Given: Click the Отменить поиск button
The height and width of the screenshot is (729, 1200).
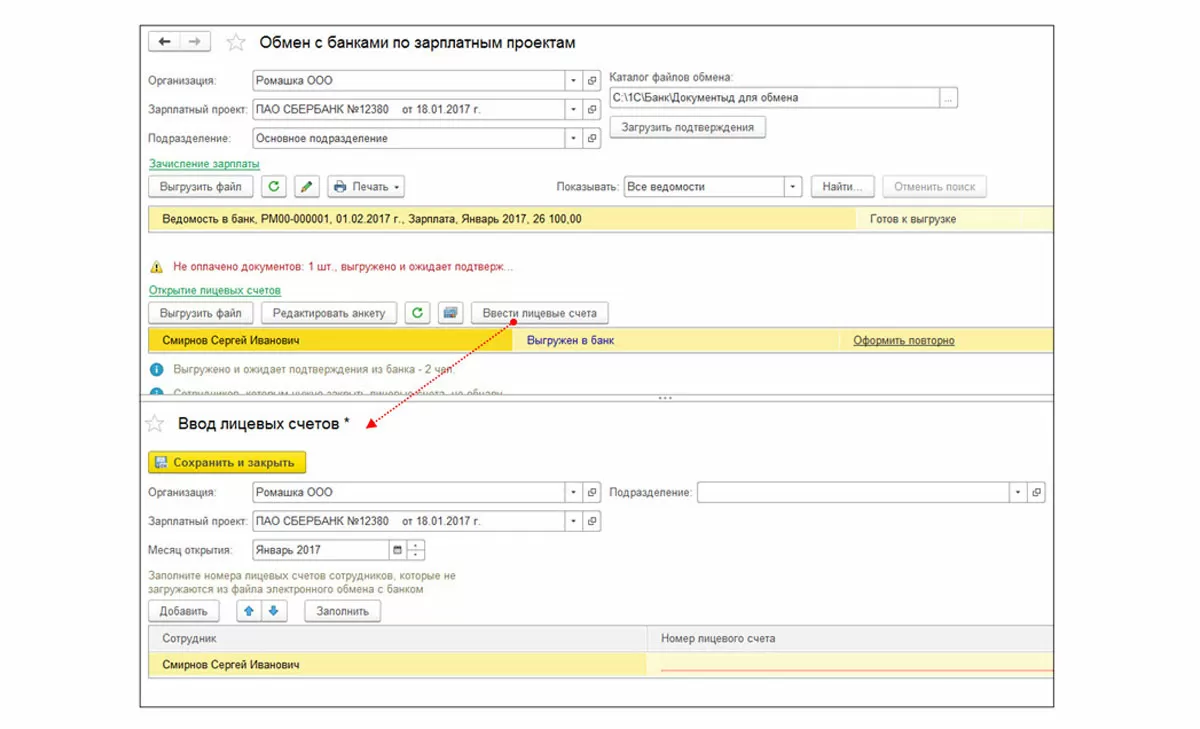Looking at the screenshot, I should coord(934,187).
